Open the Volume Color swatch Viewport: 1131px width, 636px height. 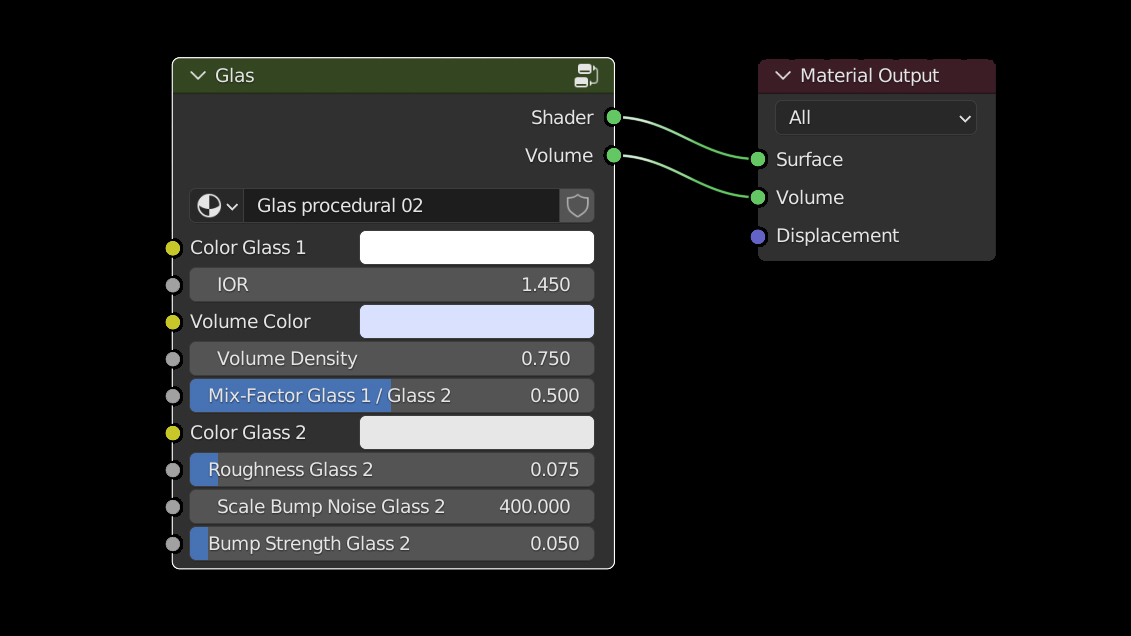476,322
